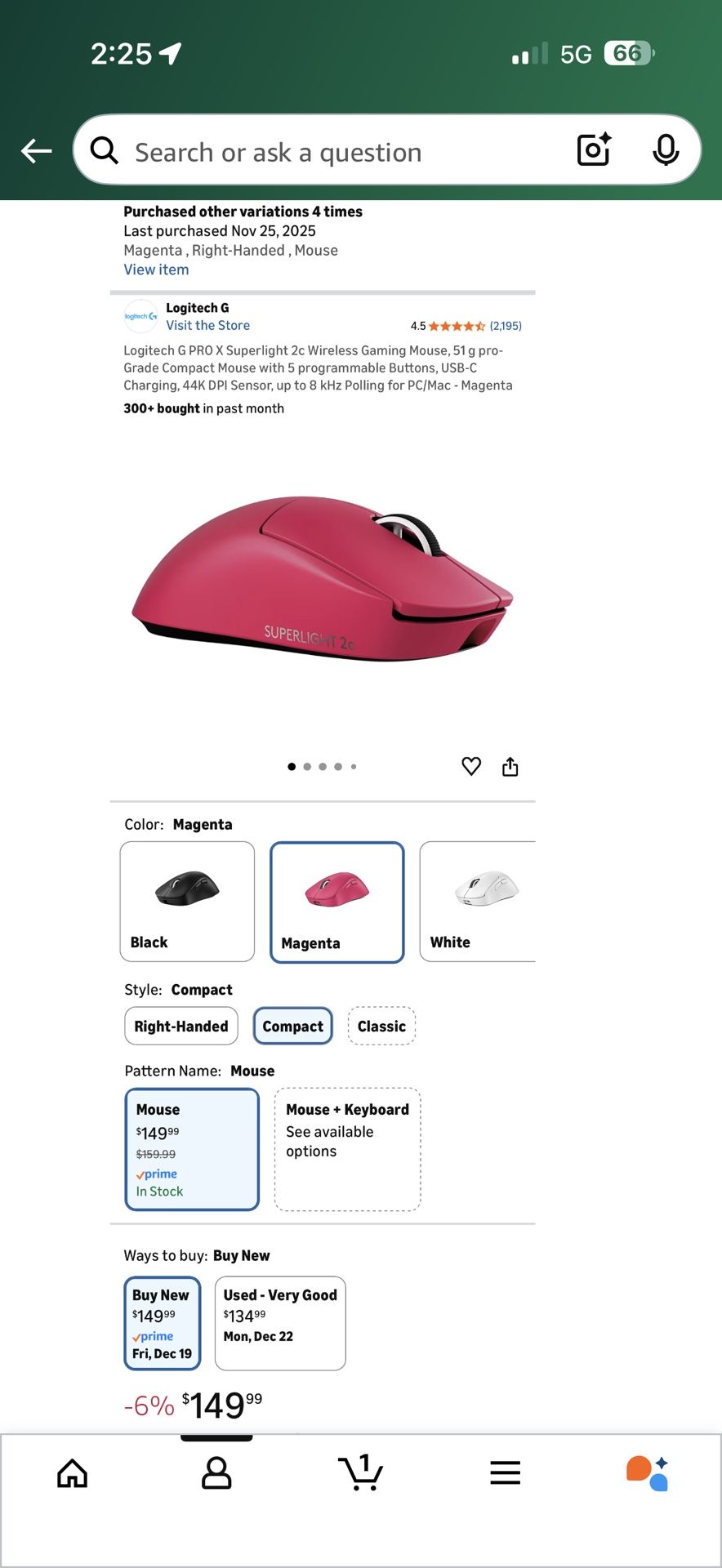Tap the microphone voice search icon
This screenshot has width=722, height=1568.
click(x=666, y=149)
